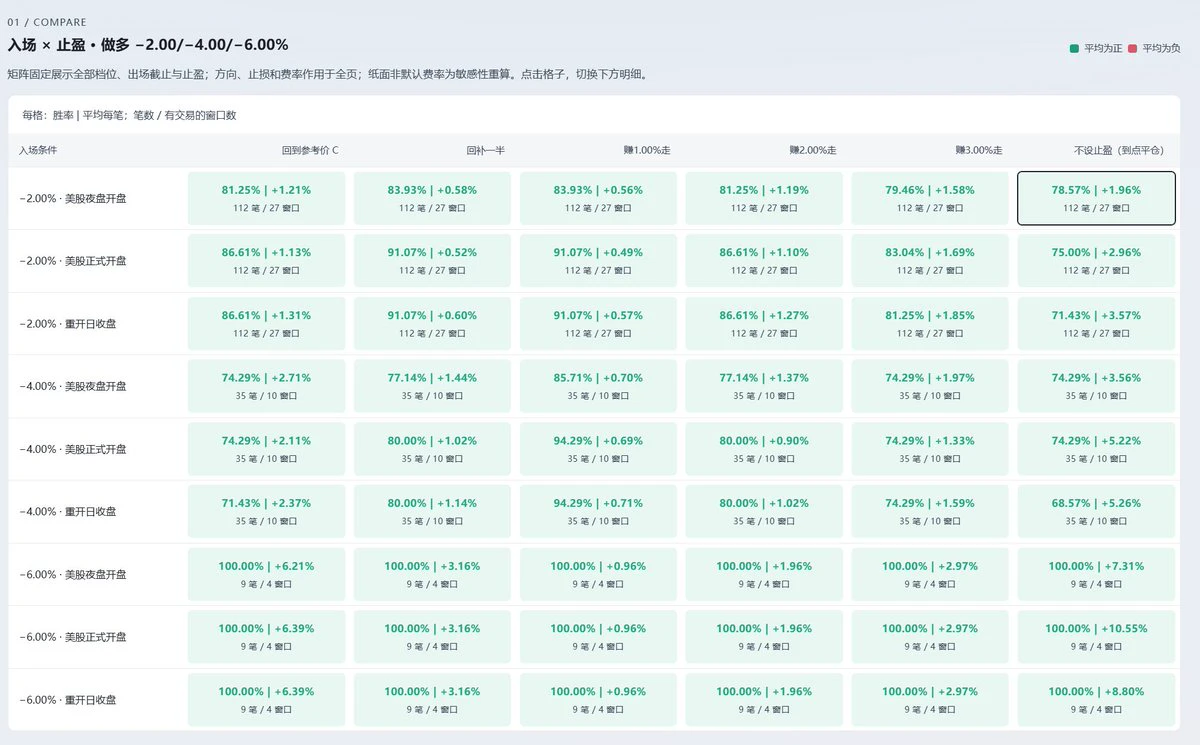Click the 回补一半 column header
Image resolution: width=1200 pixels, height=745 pixels.
485,150
